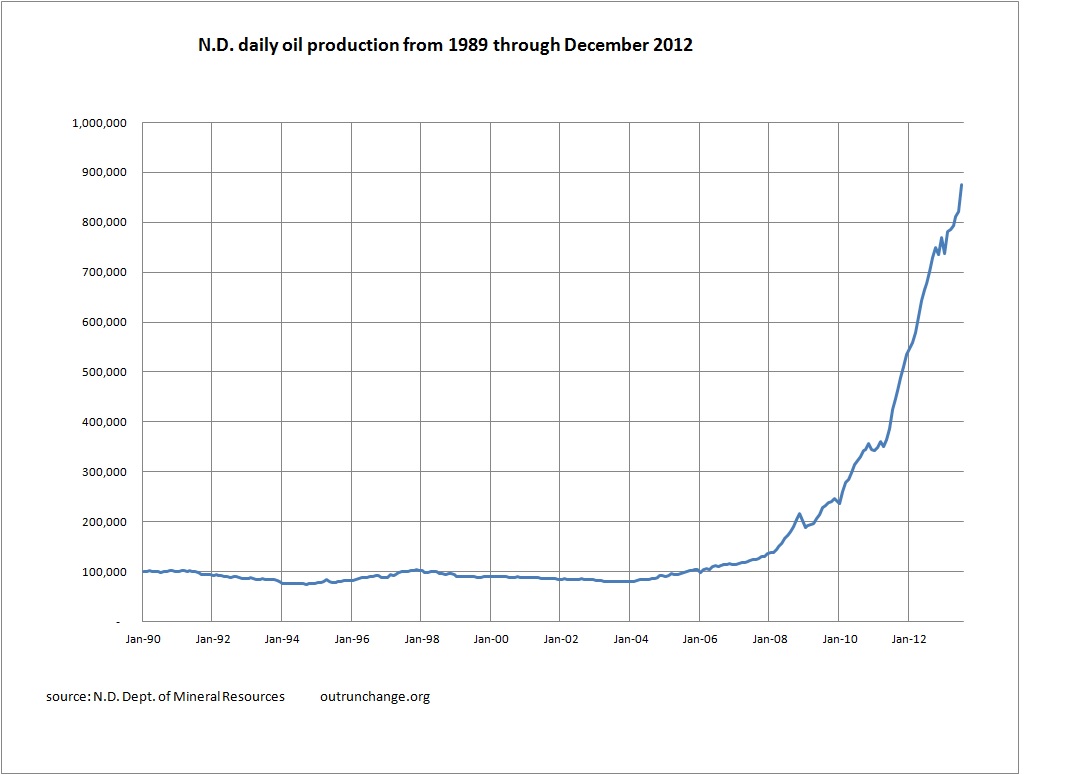Click the N.D. Dept. of Mineral Resources source text
The height and width of the screenshot is (775, 1089).
[x=165, y=696]
